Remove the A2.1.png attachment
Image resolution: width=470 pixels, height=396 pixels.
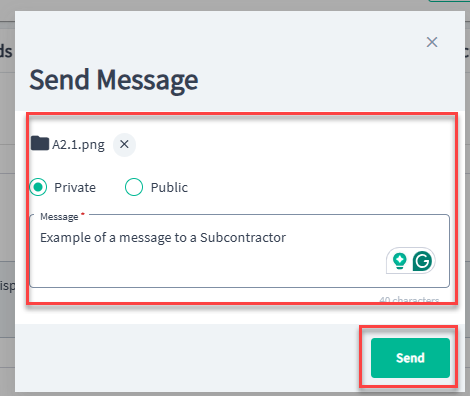pos(124,144)
